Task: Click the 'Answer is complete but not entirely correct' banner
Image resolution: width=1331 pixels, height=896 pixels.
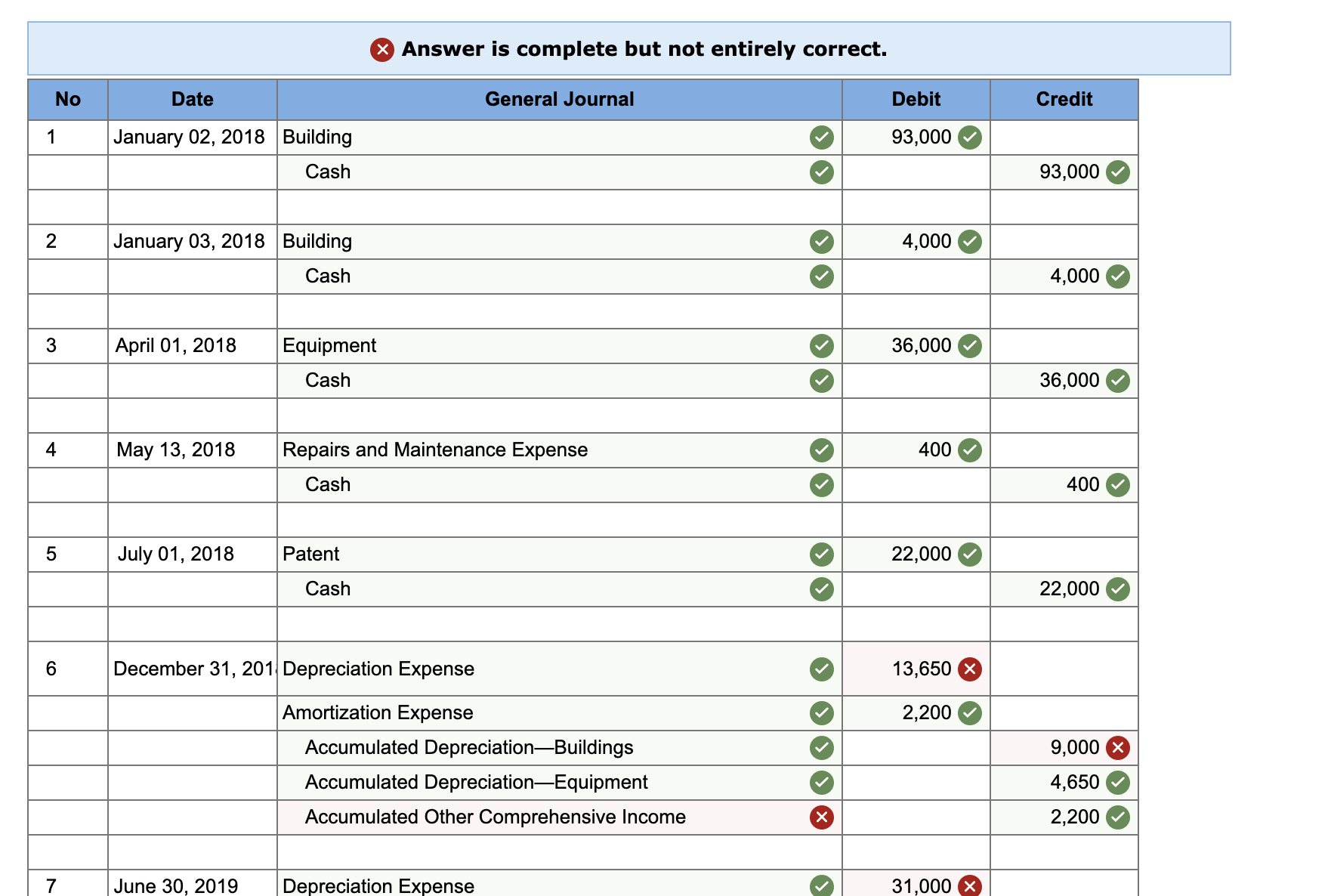Action: click(629, 49)
